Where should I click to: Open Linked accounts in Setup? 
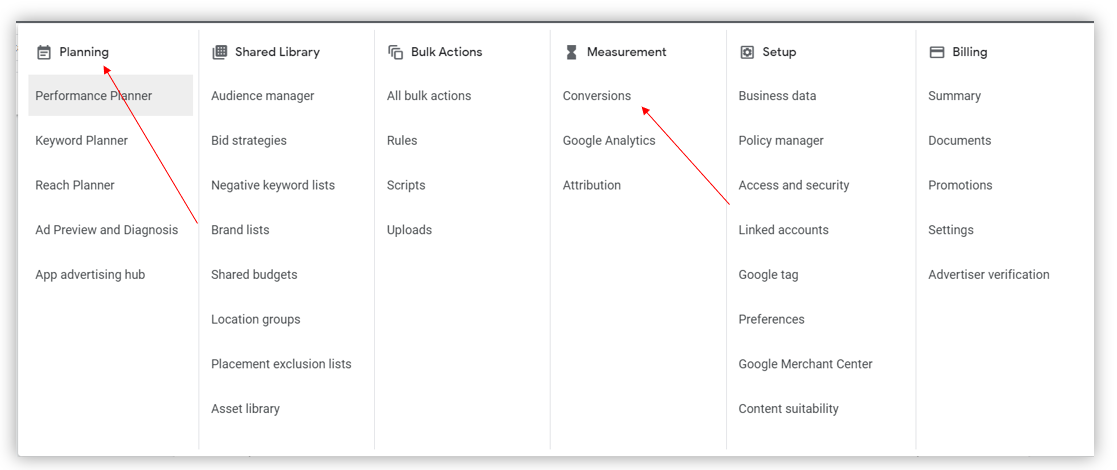[784, 230]
